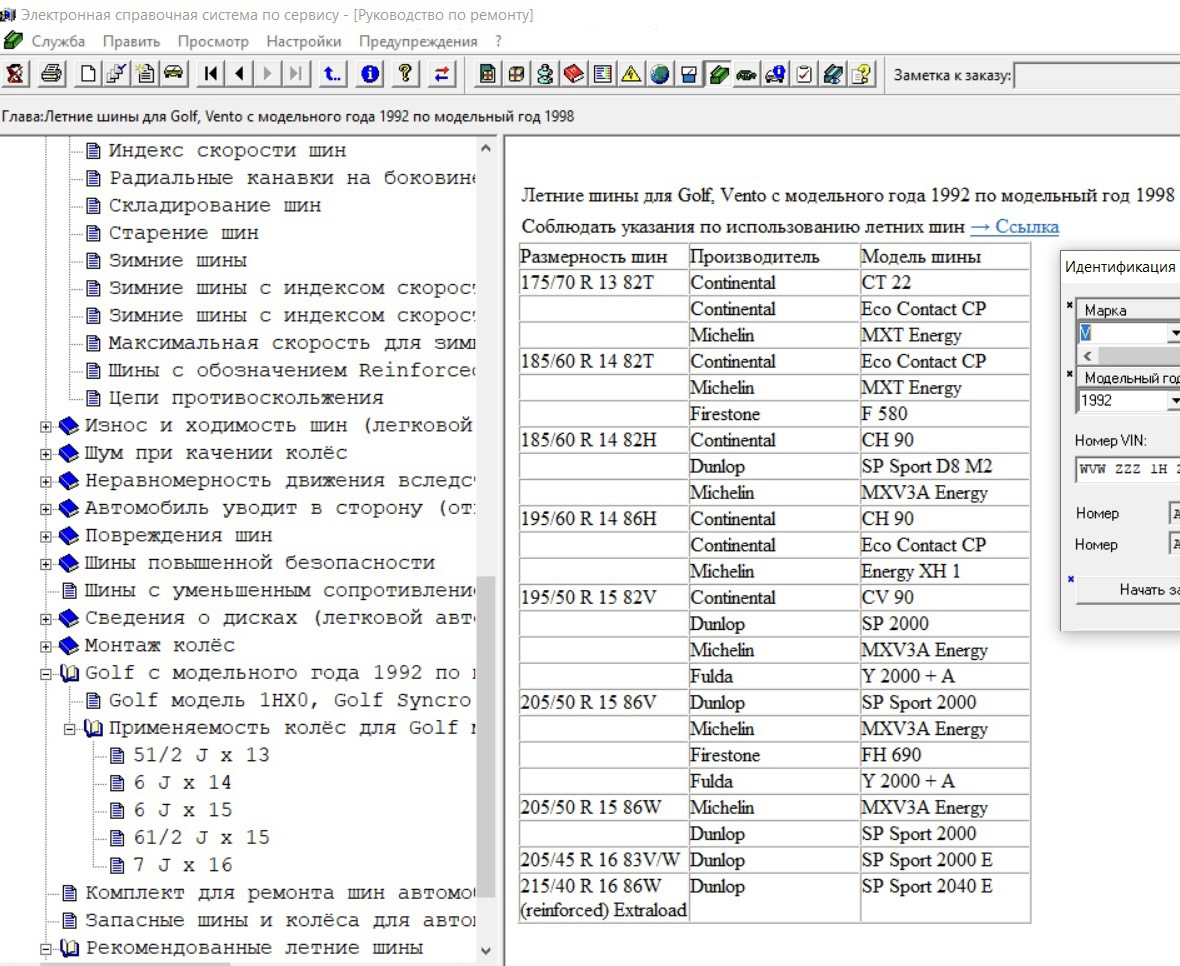Click the globe icon in toolbar
The height and width of the screenshot is (966, 1180).
point(660,74)
